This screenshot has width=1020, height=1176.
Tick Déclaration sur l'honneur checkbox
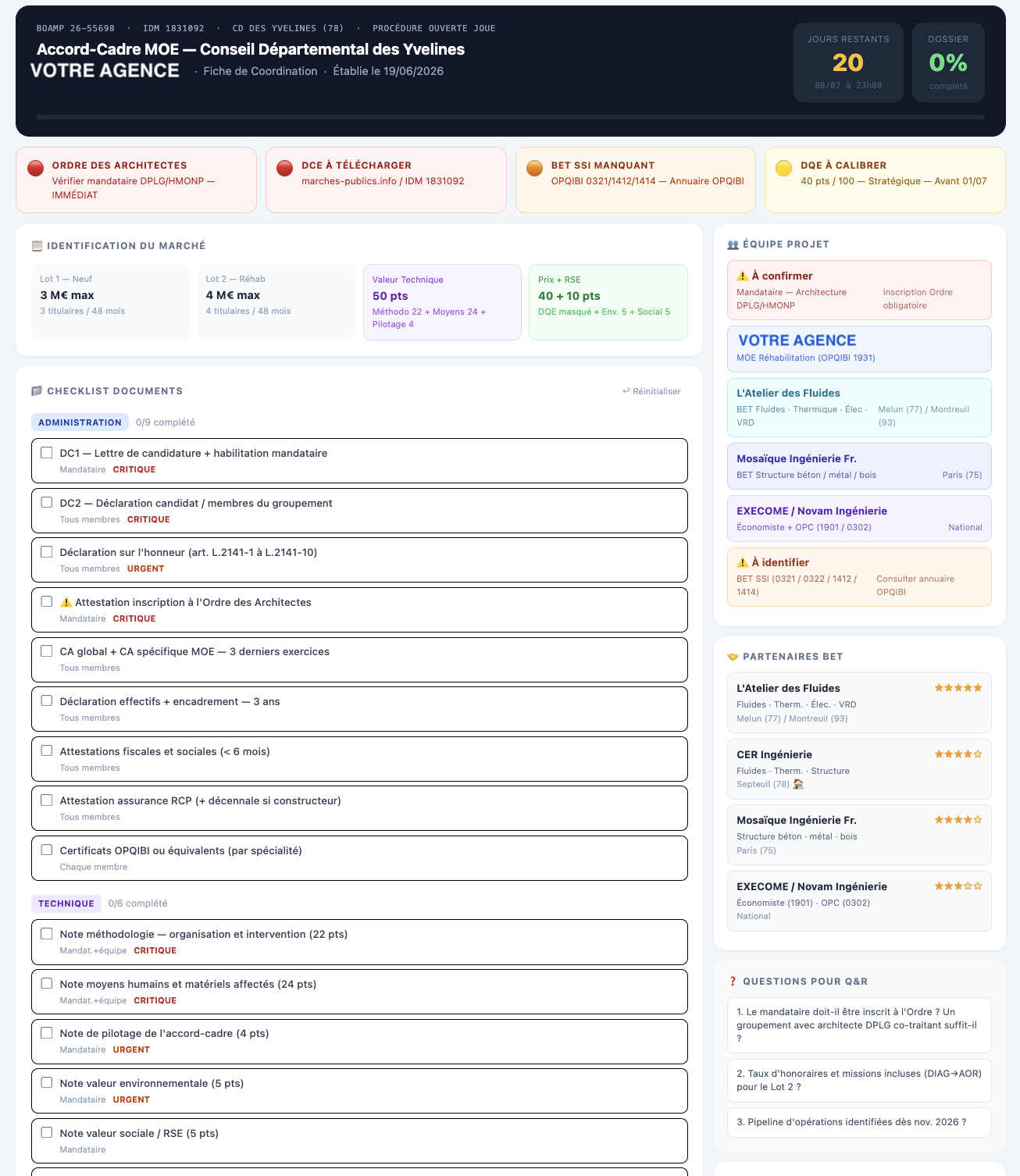[47, 552]
